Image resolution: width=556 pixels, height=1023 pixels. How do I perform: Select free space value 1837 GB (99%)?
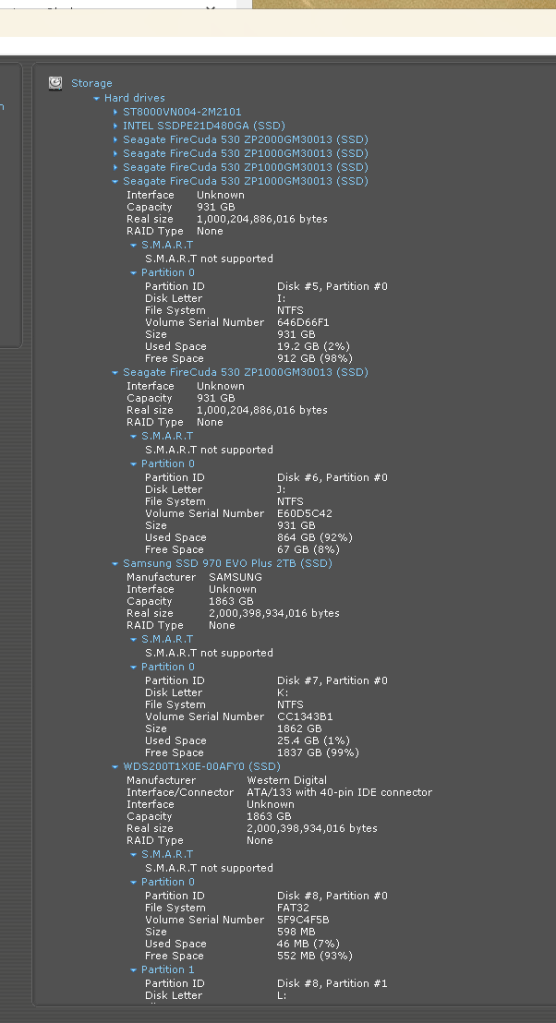point(318,752)
